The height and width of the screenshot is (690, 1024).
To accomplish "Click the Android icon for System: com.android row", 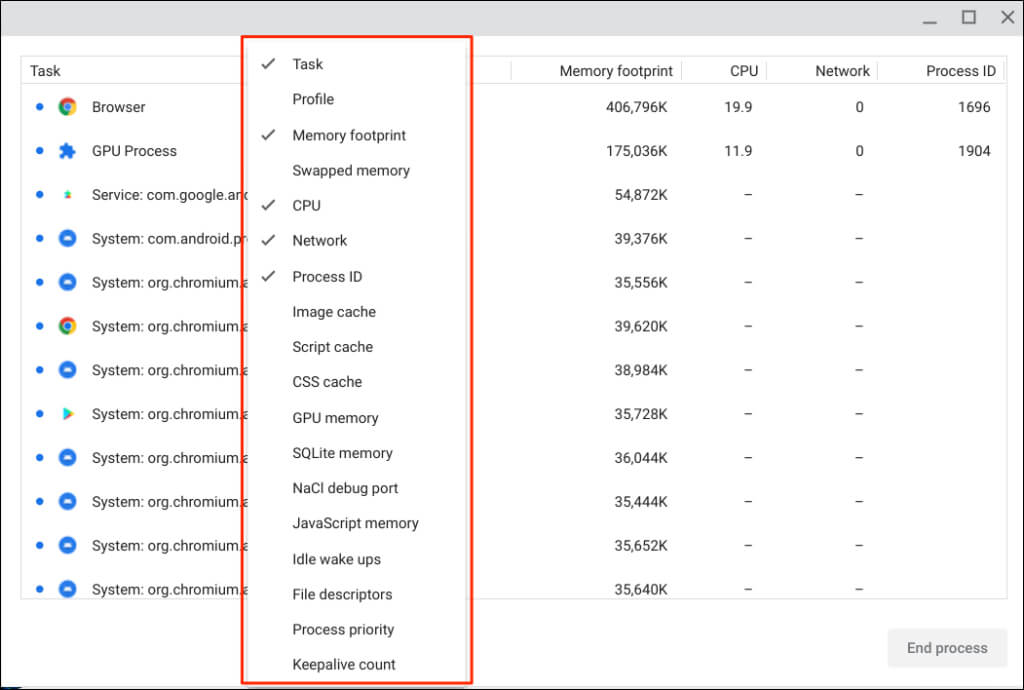I will click(67, 239).
